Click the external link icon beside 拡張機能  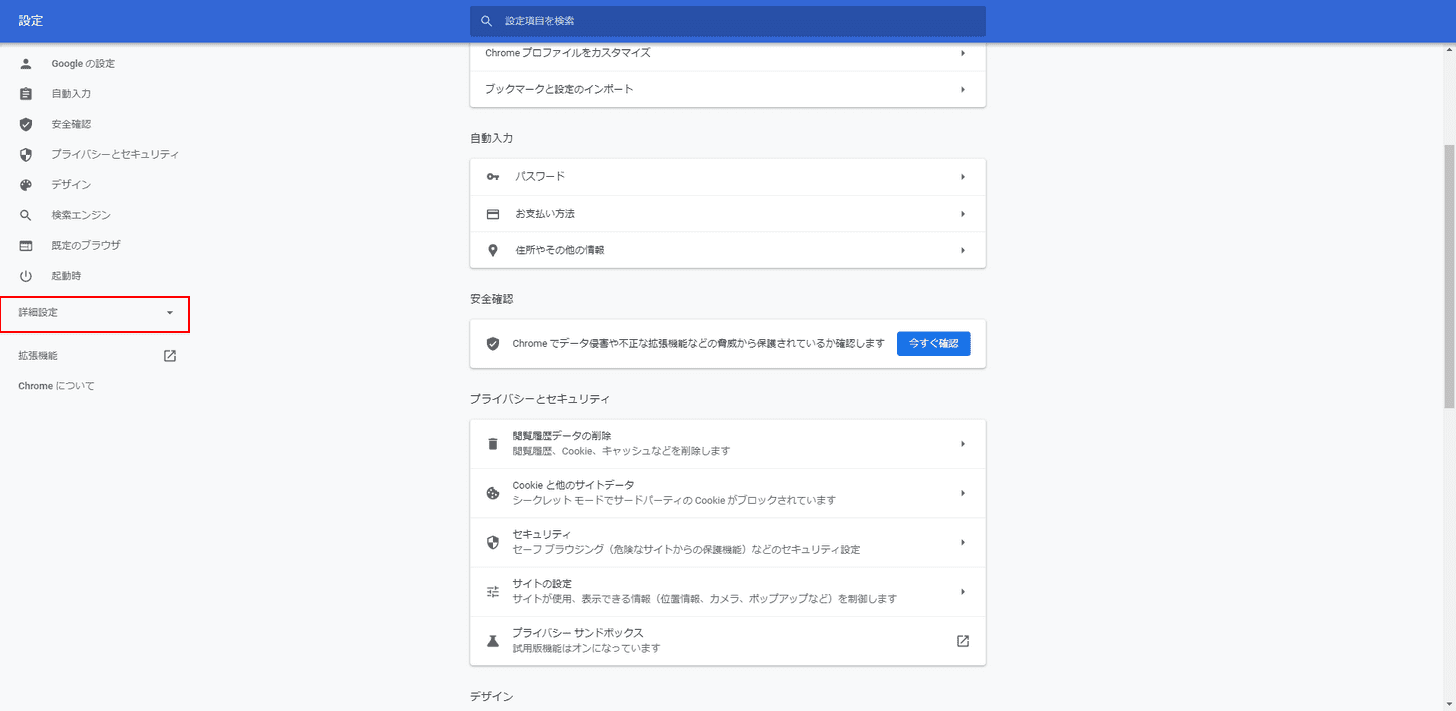click(170, 356)
